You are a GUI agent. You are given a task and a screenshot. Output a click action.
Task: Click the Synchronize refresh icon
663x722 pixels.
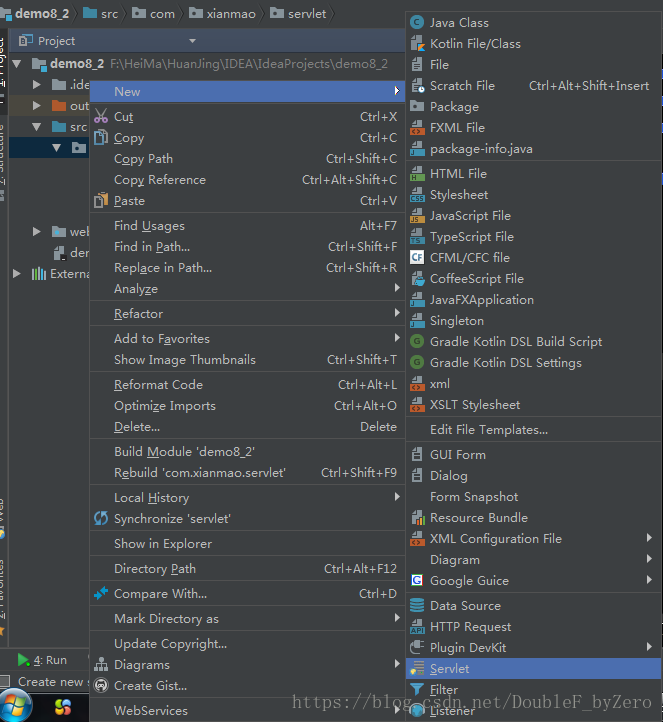pos(101,518)
